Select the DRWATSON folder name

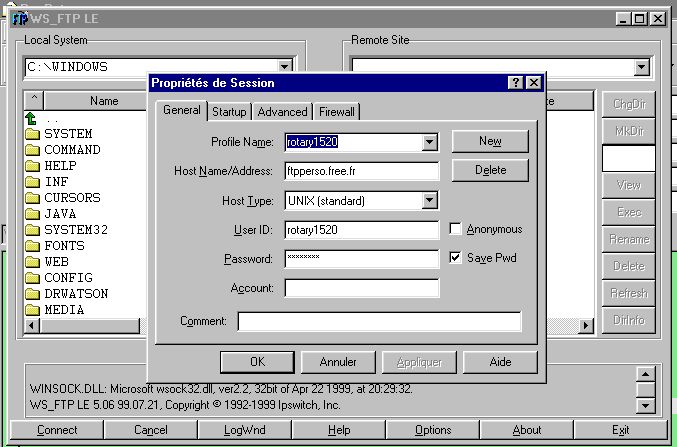point(76,294)
